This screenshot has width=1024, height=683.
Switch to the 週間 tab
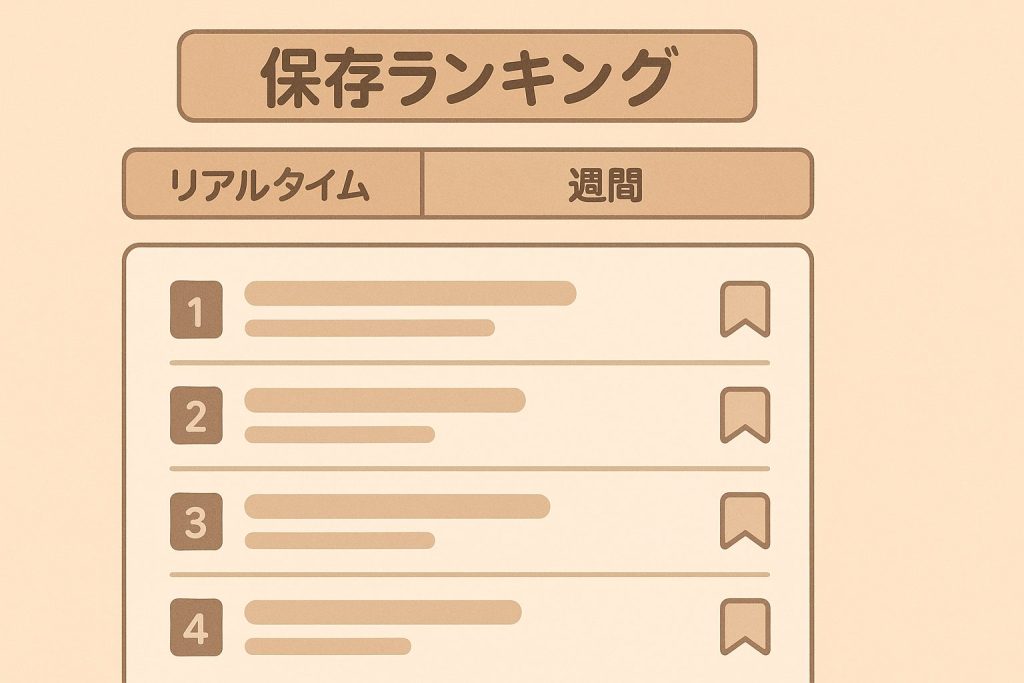(617, 184)
